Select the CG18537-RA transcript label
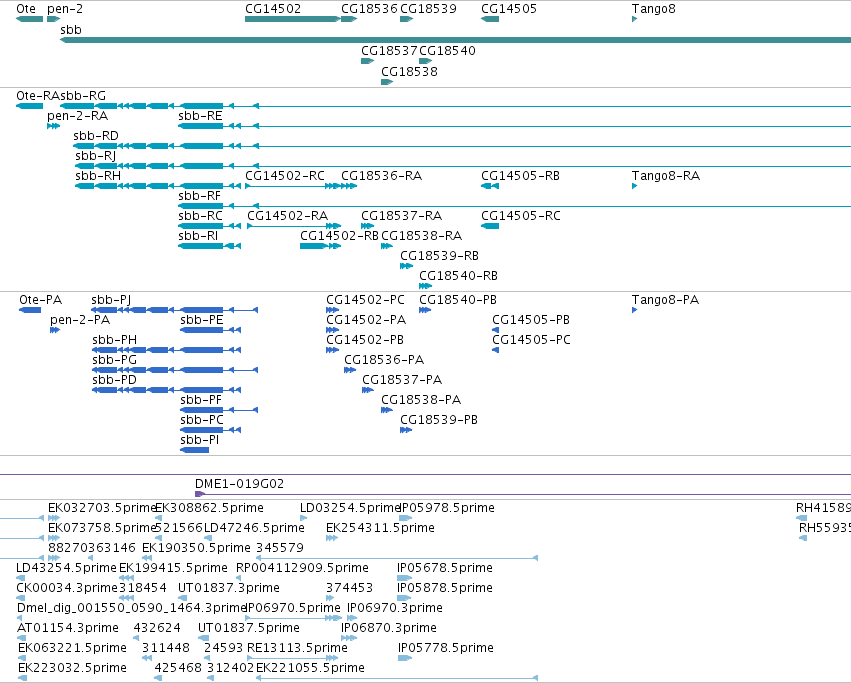 coord(402,216)
